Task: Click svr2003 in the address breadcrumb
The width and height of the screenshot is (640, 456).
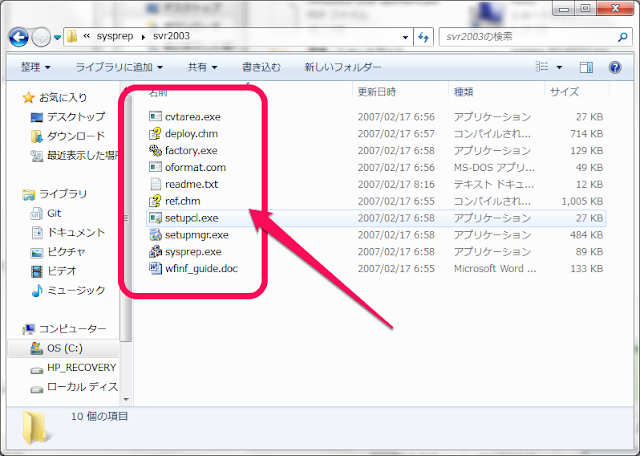Action: click(171, 36)
